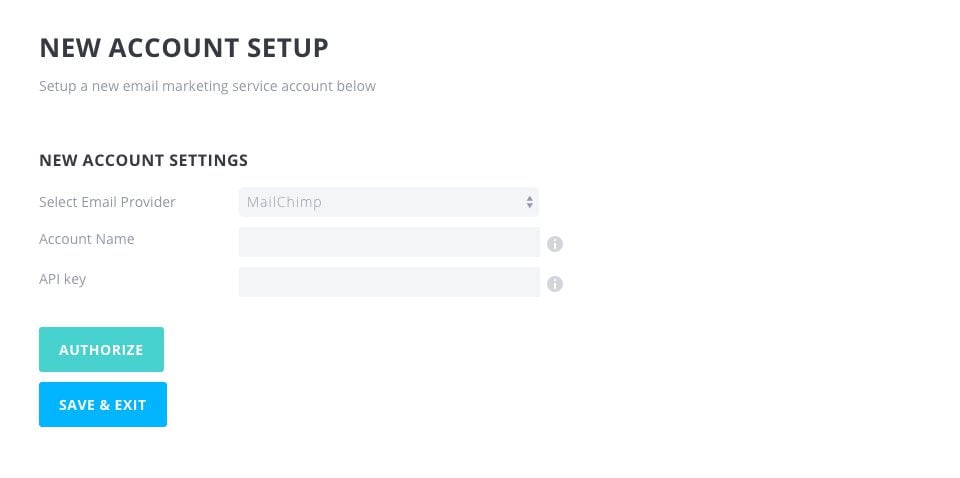Click the info icon beside API key
Image resolution: width=960 pixels, height=478 pixels.
coord(555,284)
